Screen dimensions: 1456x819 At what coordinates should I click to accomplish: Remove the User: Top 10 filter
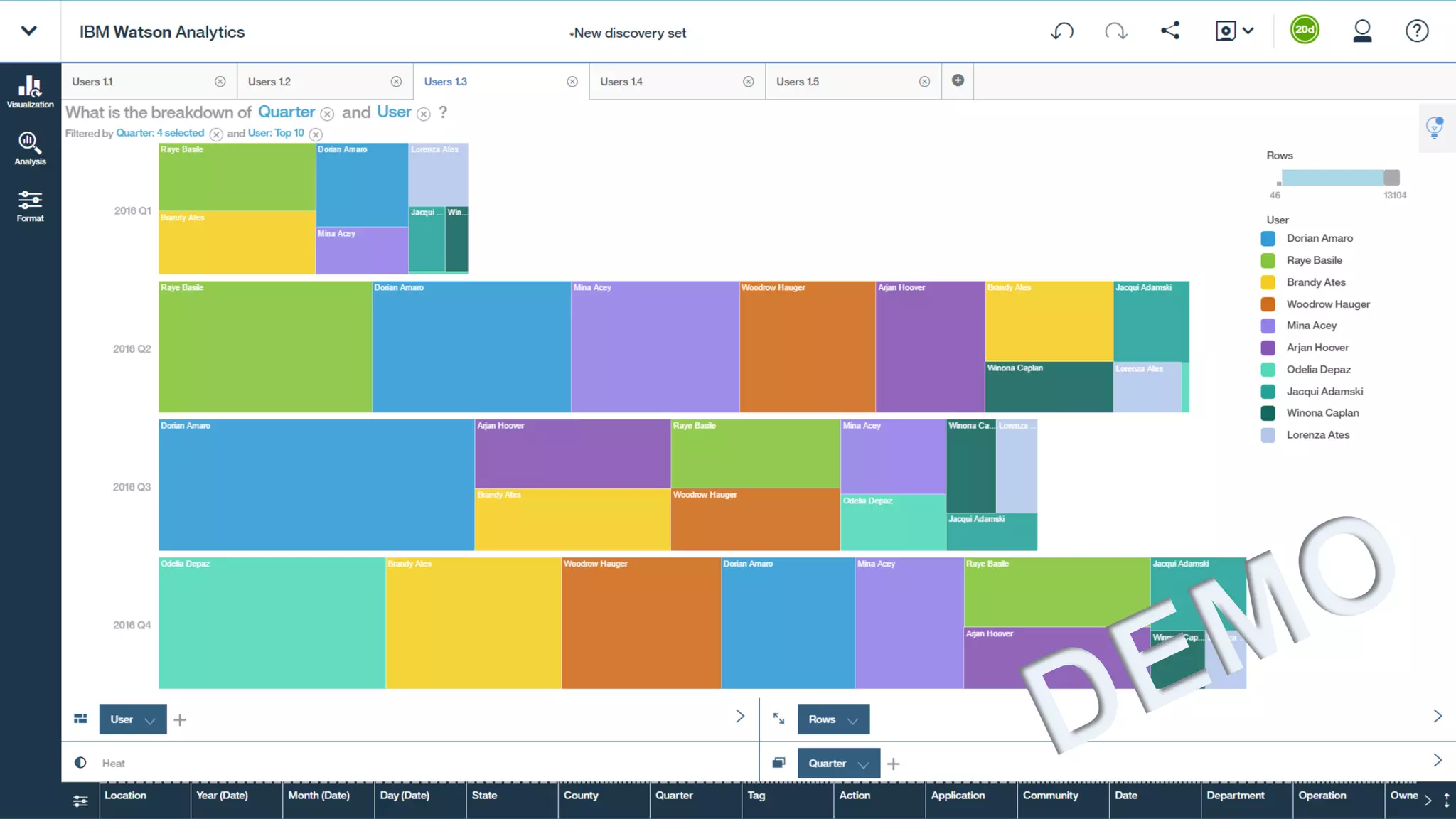[316, 134]
